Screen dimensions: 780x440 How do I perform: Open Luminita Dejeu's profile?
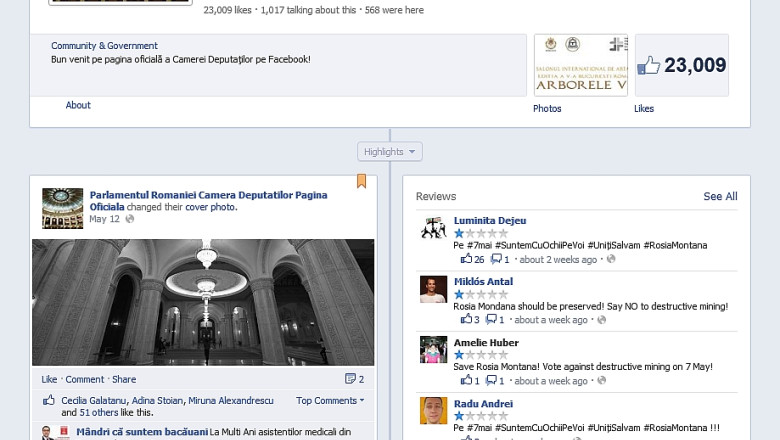tap(490, 221)
